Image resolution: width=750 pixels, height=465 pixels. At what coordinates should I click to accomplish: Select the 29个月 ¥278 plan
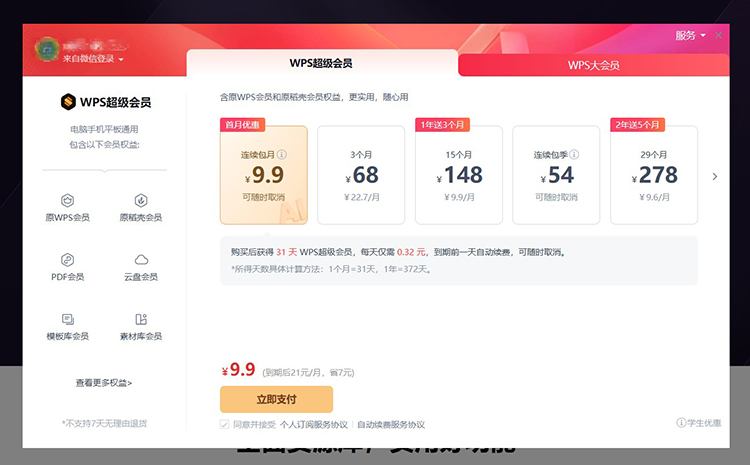pyautogui.click(x=654, y=175)
